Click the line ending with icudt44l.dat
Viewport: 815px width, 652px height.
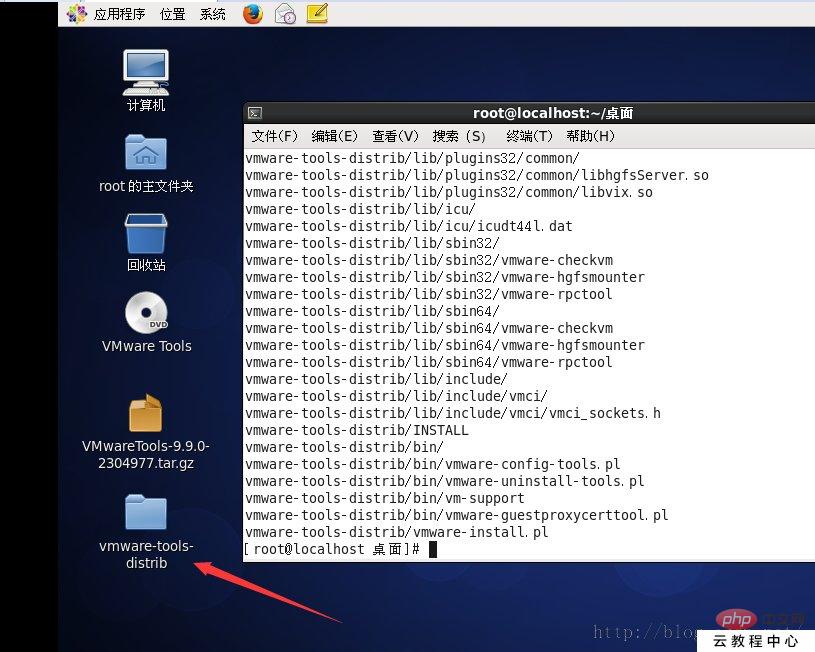[x=409, y=226]
